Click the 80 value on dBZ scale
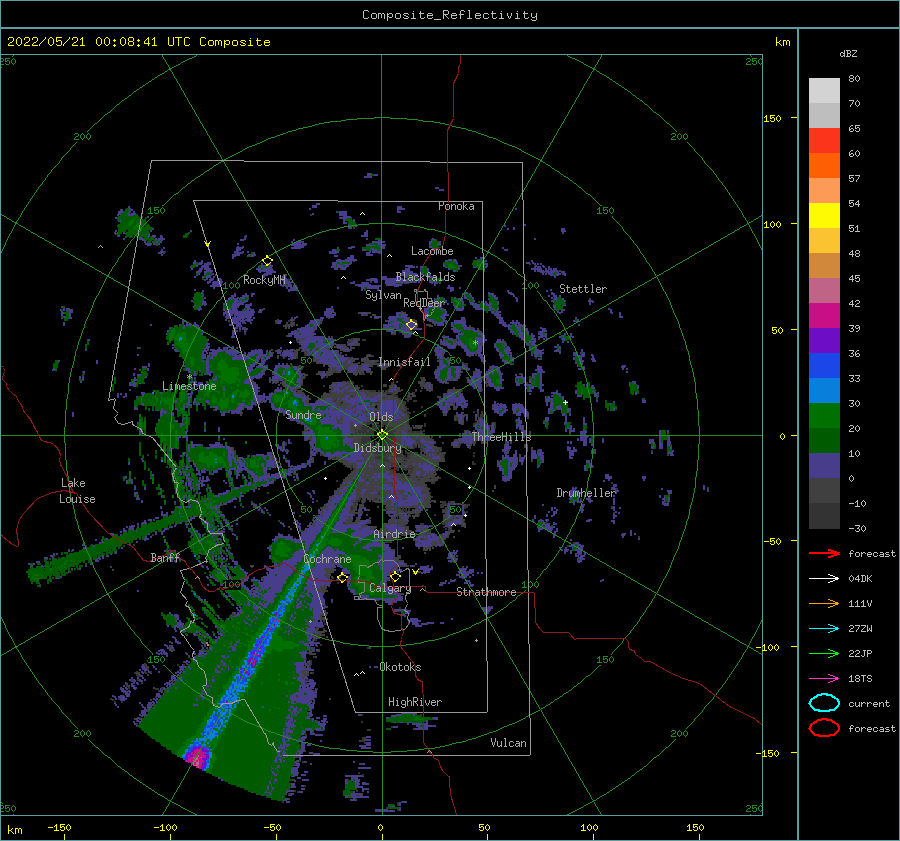Viewport: 900px width, 841px height. coord(854,79)
